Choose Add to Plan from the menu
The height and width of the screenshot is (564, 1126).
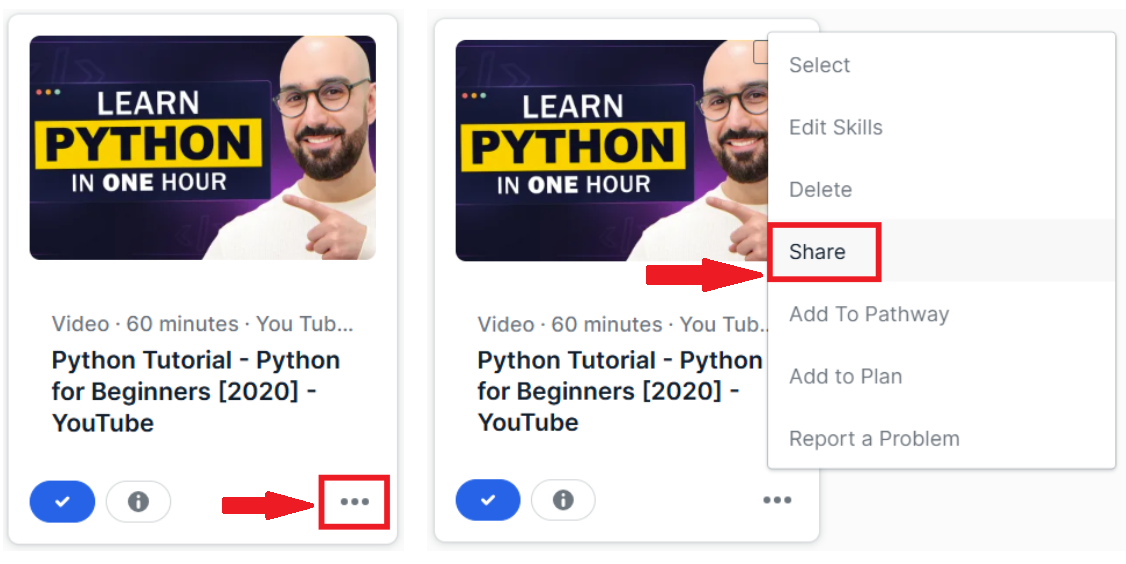[845, 376]
